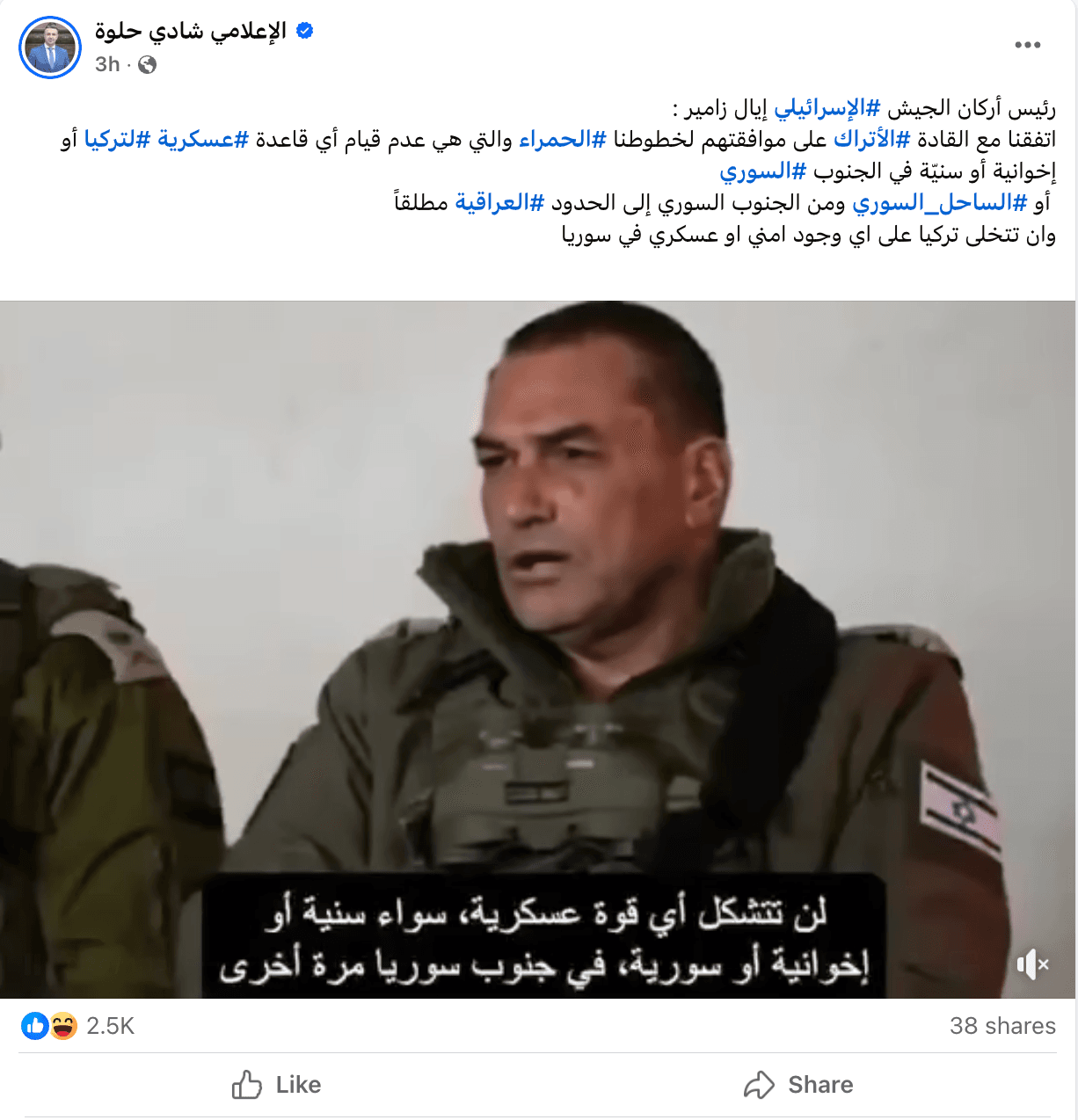This screenshot has width=1078, height=1120.
Task: Open the page name الإعلامي شادي حلوة
Action: (191, 31)
